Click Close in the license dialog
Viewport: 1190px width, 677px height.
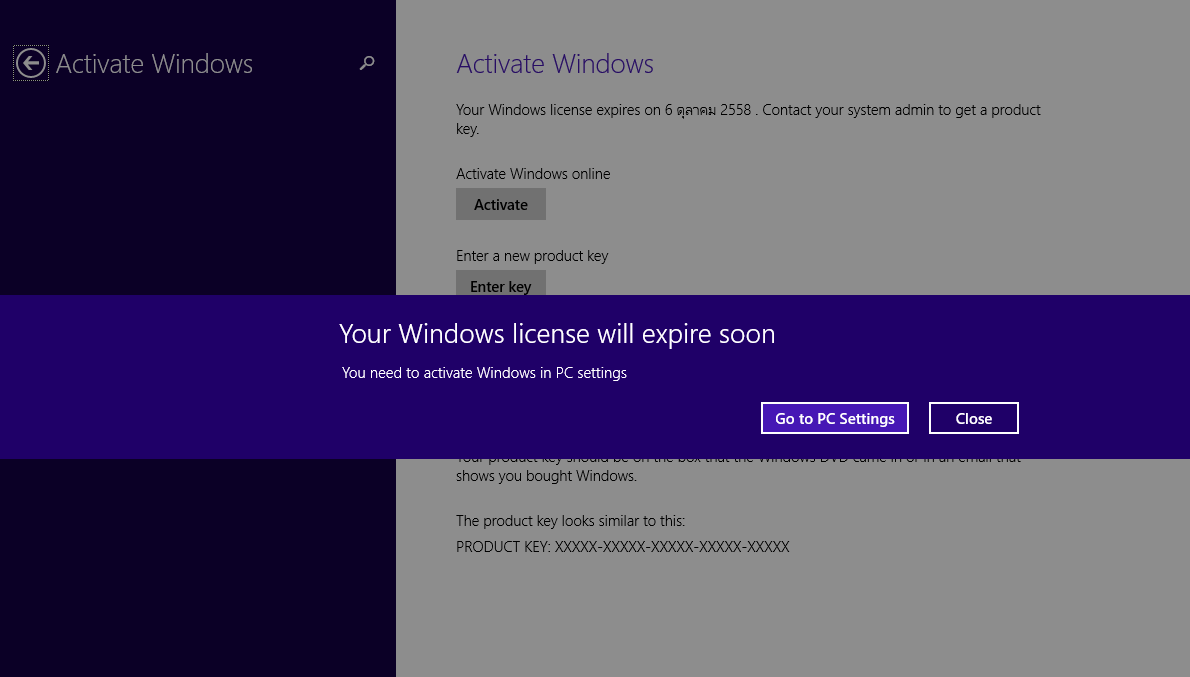click(974, 418)
